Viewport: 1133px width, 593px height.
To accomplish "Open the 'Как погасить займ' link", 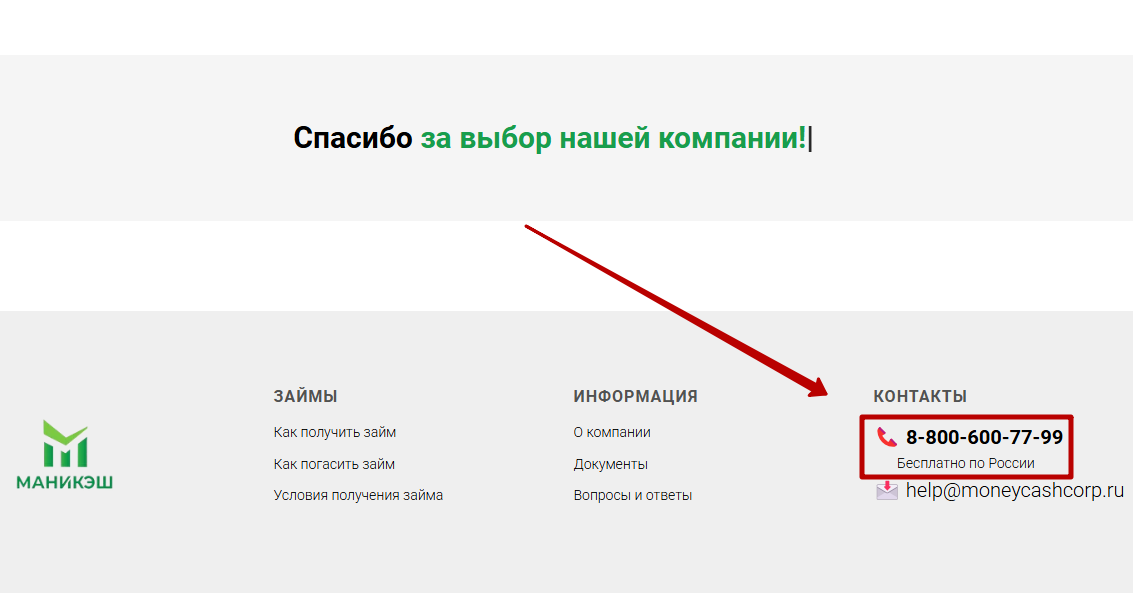I will [x=334, y=464].
